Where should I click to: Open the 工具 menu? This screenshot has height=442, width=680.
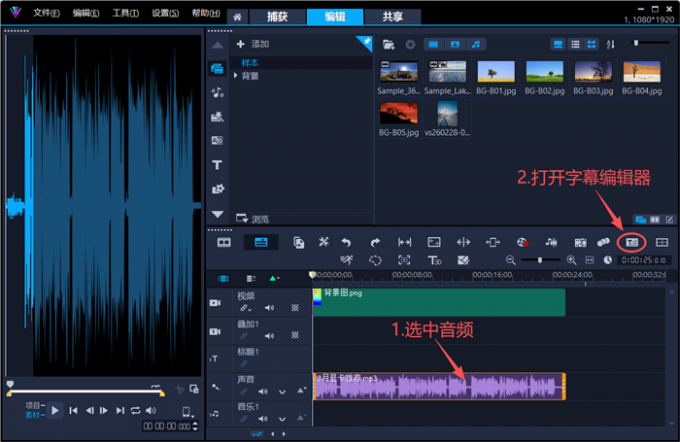[125, 13]
